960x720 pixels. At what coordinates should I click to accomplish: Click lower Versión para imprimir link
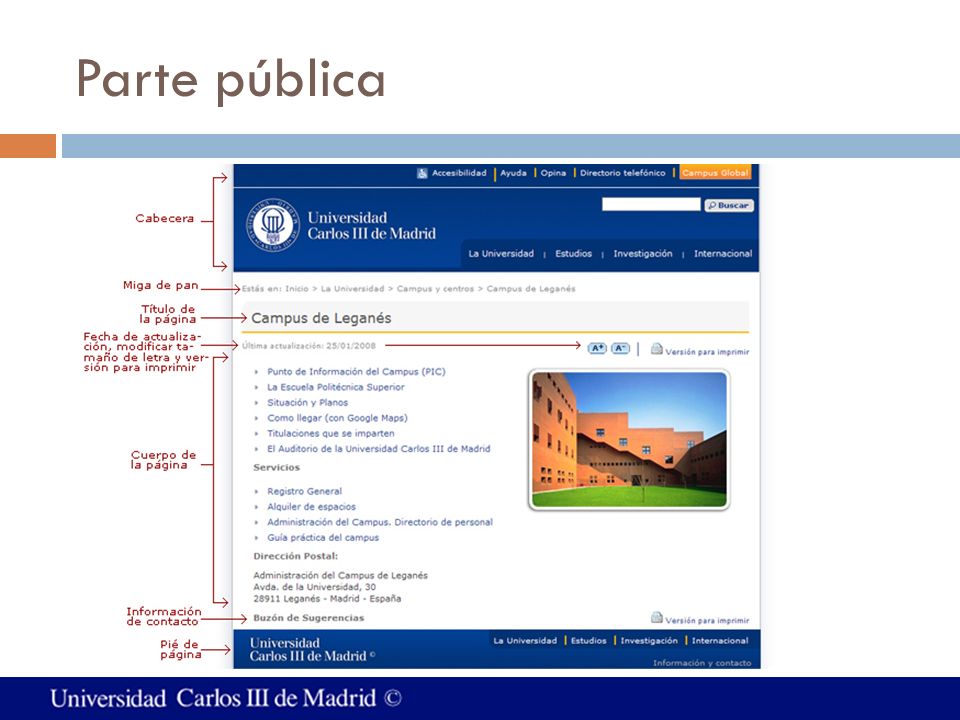(x=707, y=620)
